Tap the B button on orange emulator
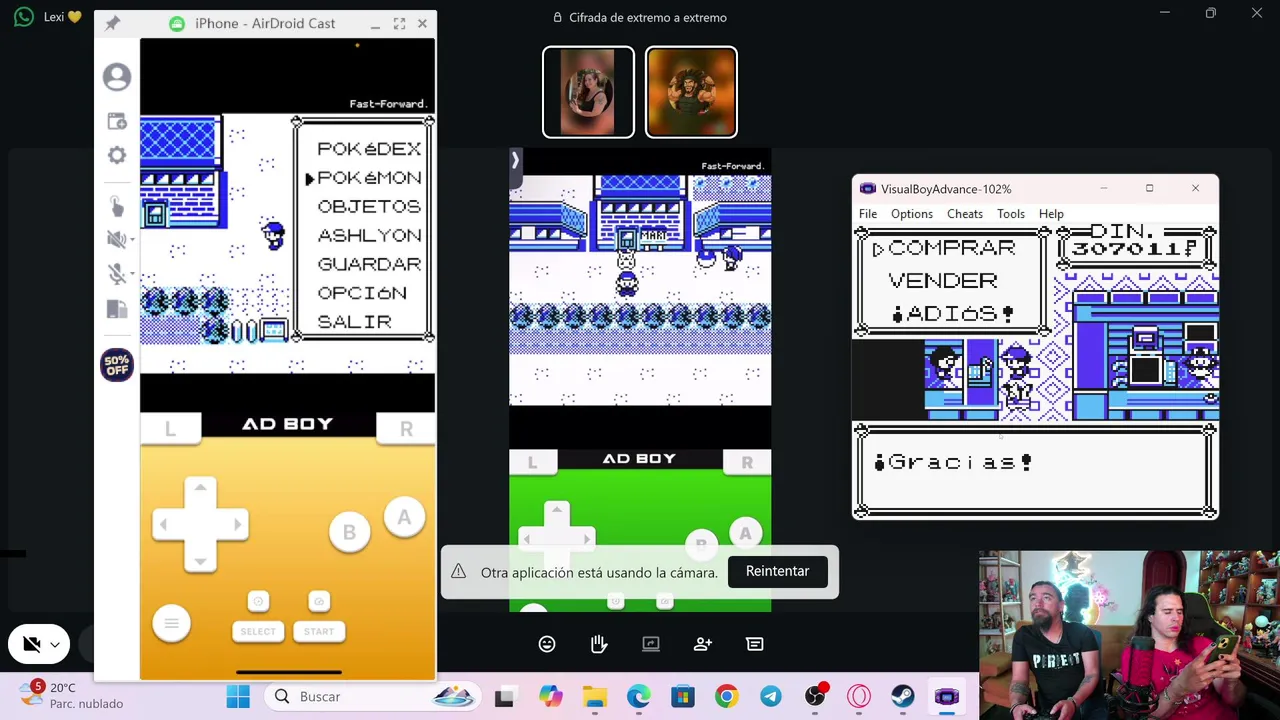 pos(349,533)
